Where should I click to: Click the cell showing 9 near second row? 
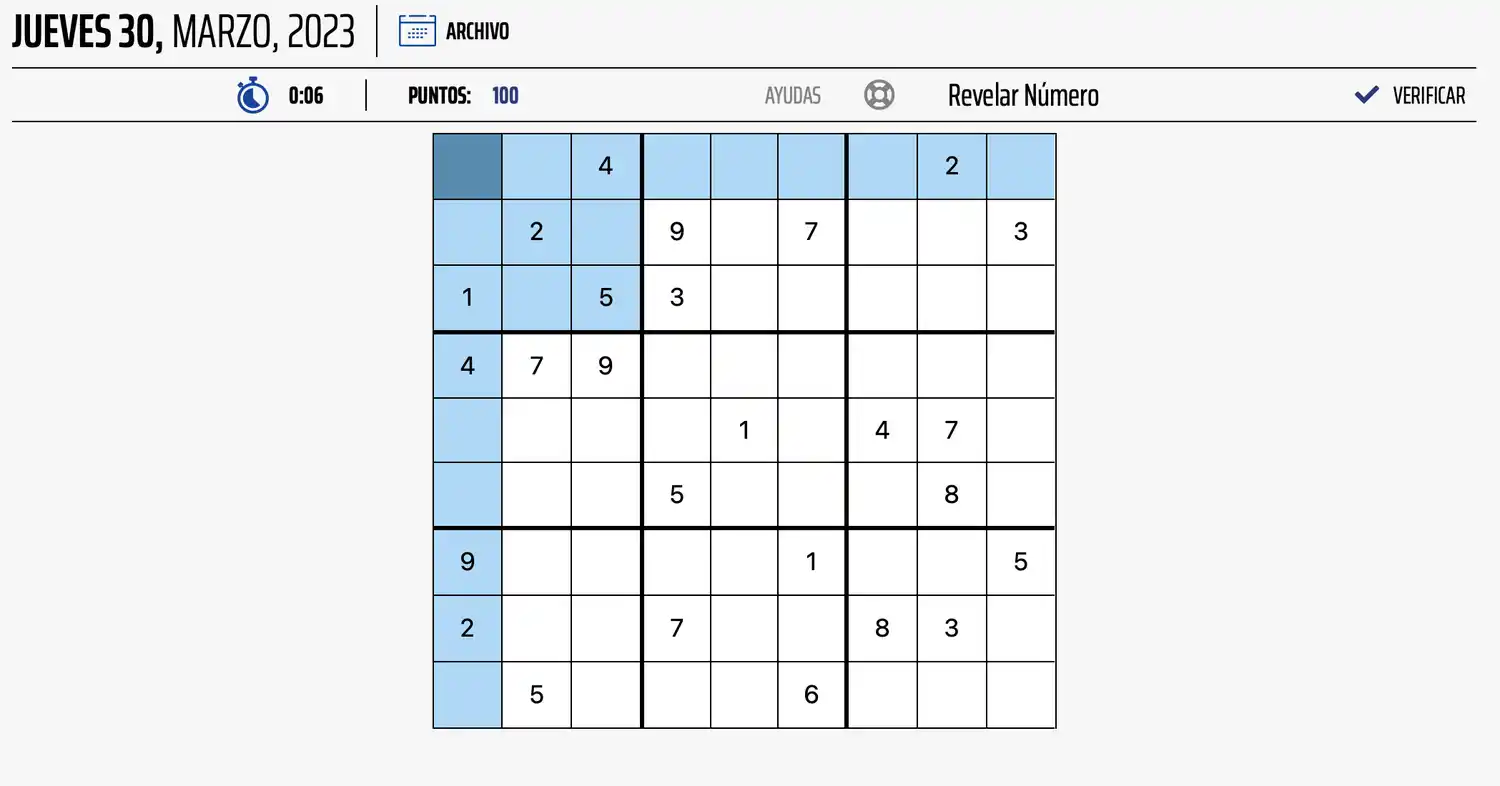tap(676, 231)
